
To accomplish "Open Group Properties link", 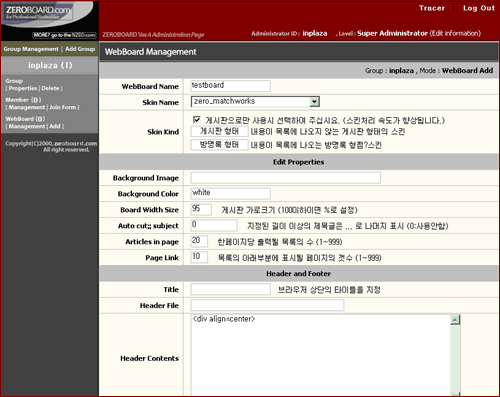I will point(23,88).
